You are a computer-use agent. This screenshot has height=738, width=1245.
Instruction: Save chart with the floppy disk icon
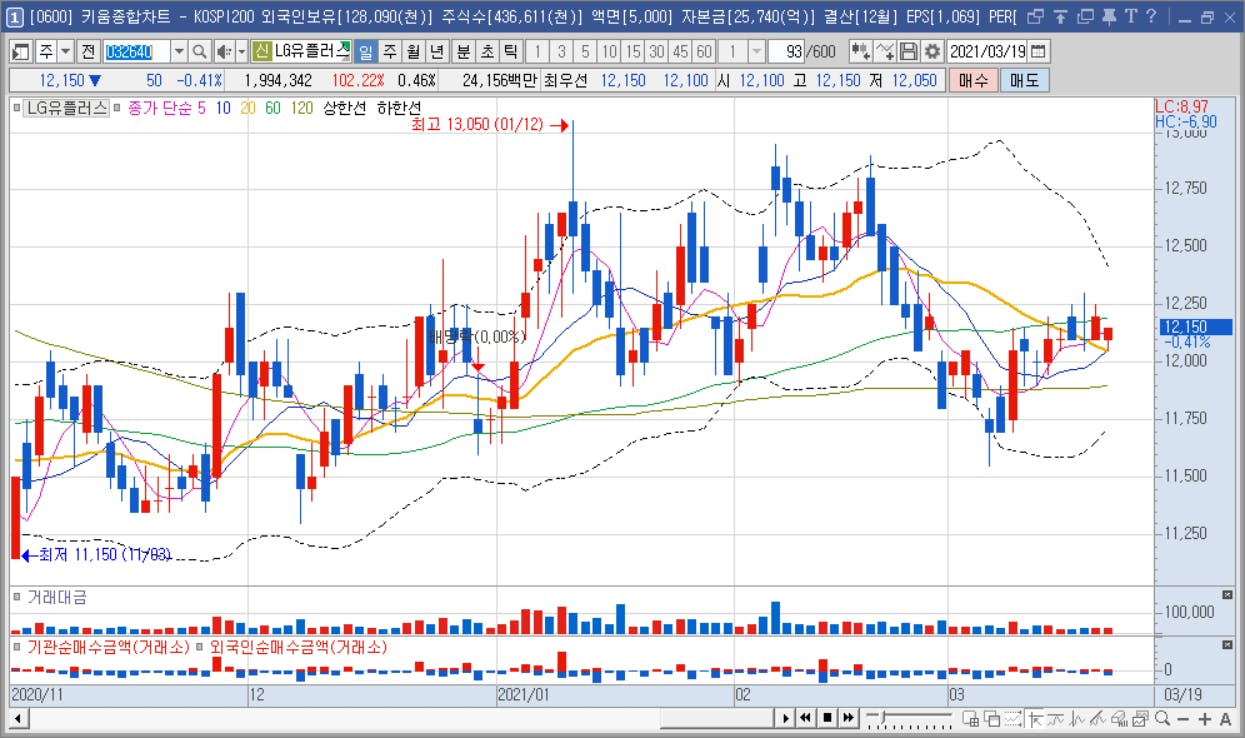(x=909, y=52)
